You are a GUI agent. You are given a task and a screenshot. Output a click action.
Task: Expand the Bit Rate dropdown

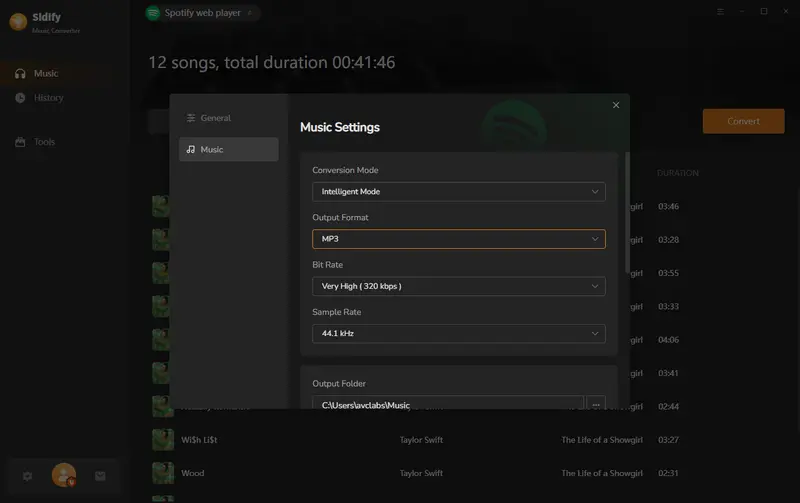[x=458, y=286]
